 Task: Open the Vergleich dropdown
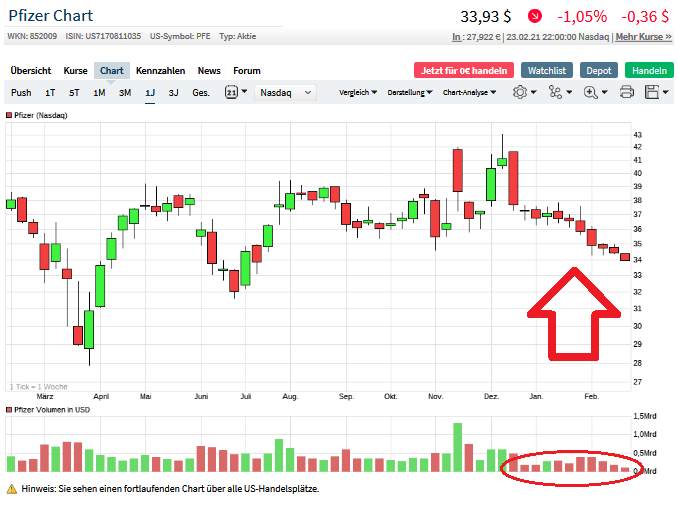pyautogui.click(x=358, y=92)
